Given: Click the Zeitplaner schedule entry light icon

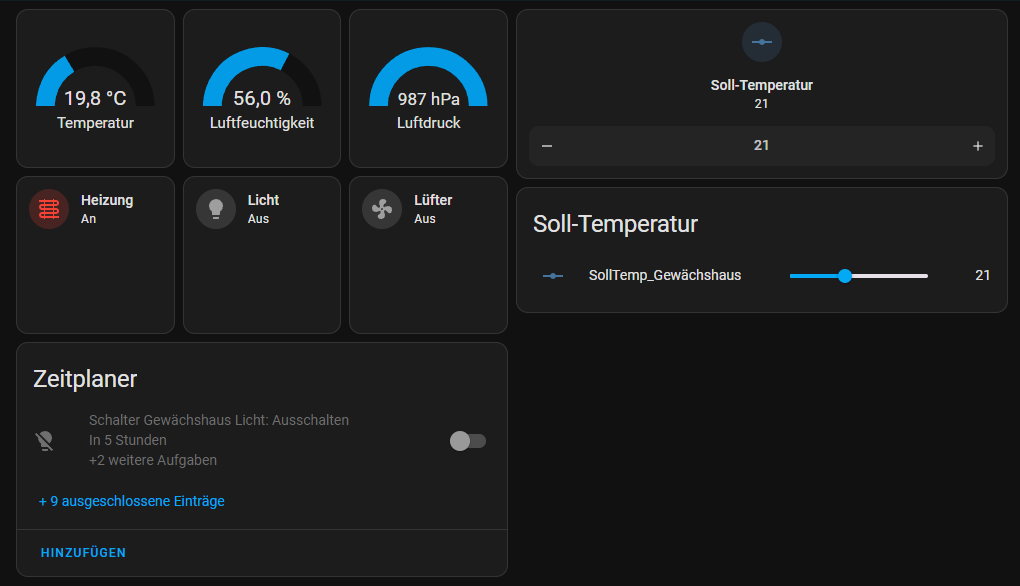Looking at the screenshot, I should click(45, 441).
